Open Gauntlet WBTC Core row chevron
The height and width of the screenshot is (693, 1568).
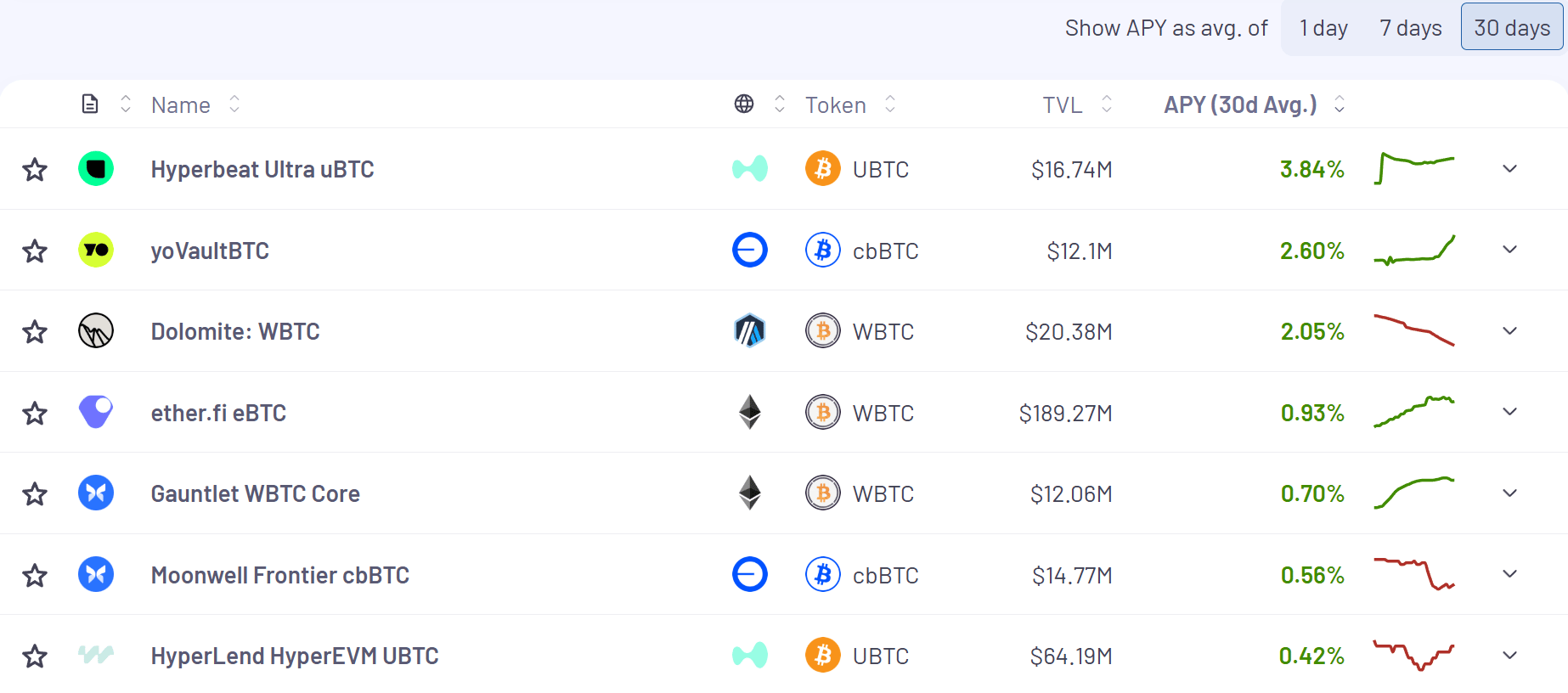tap(1509, 493)
